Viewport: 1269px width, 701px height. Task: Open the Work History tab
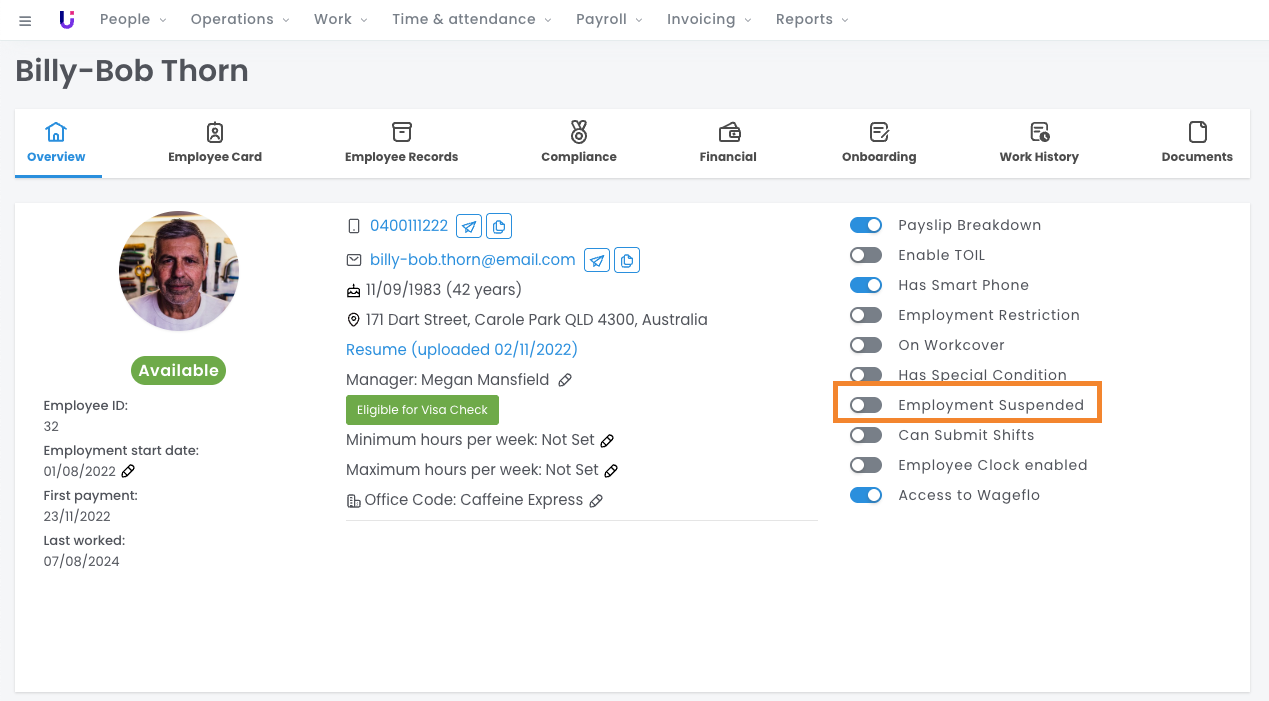pyautogui.click(x=1039, y=143)
